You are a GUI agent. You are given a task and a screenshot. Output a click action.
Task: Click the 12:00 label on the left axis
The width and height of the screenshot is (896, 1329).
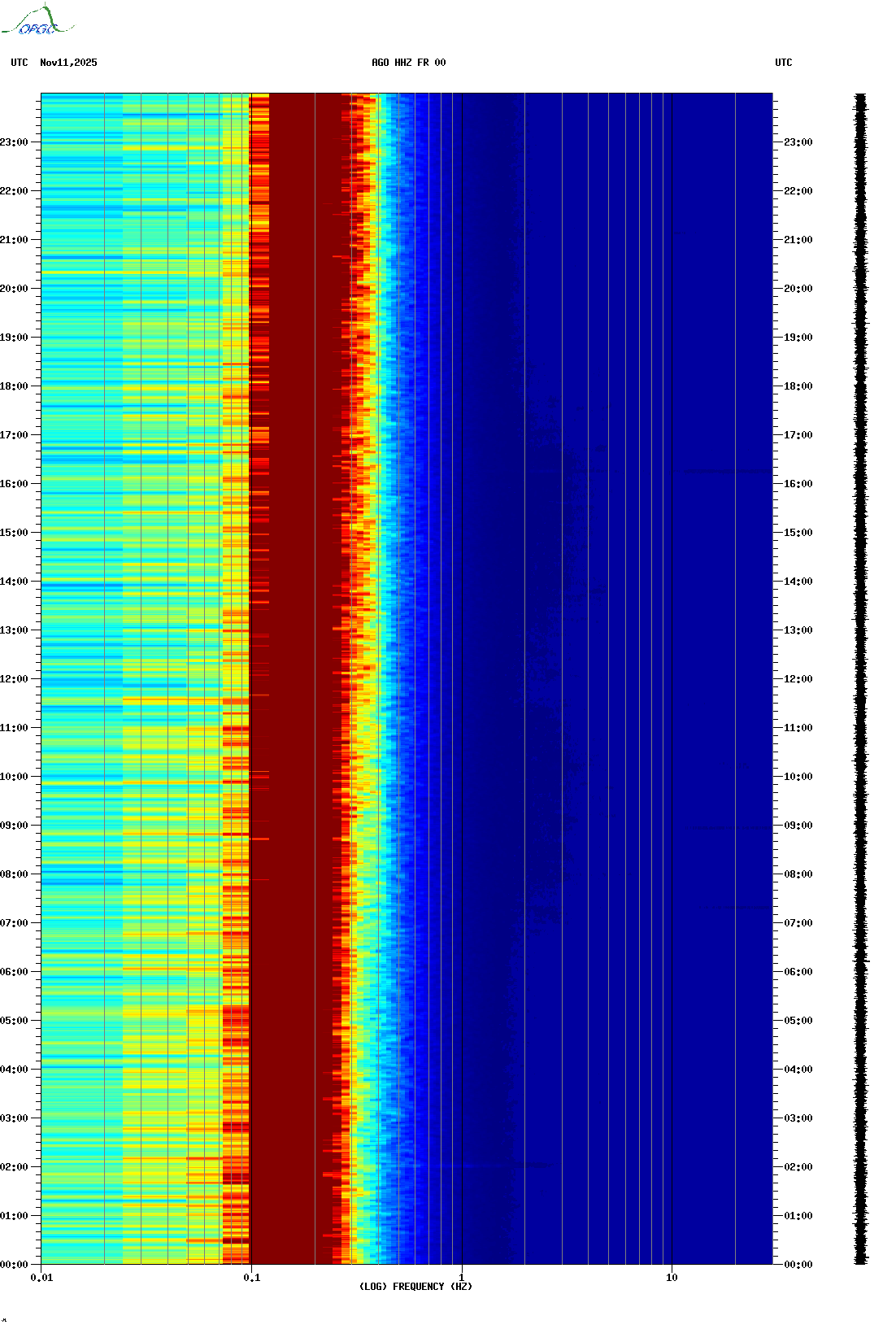point(14,679)
